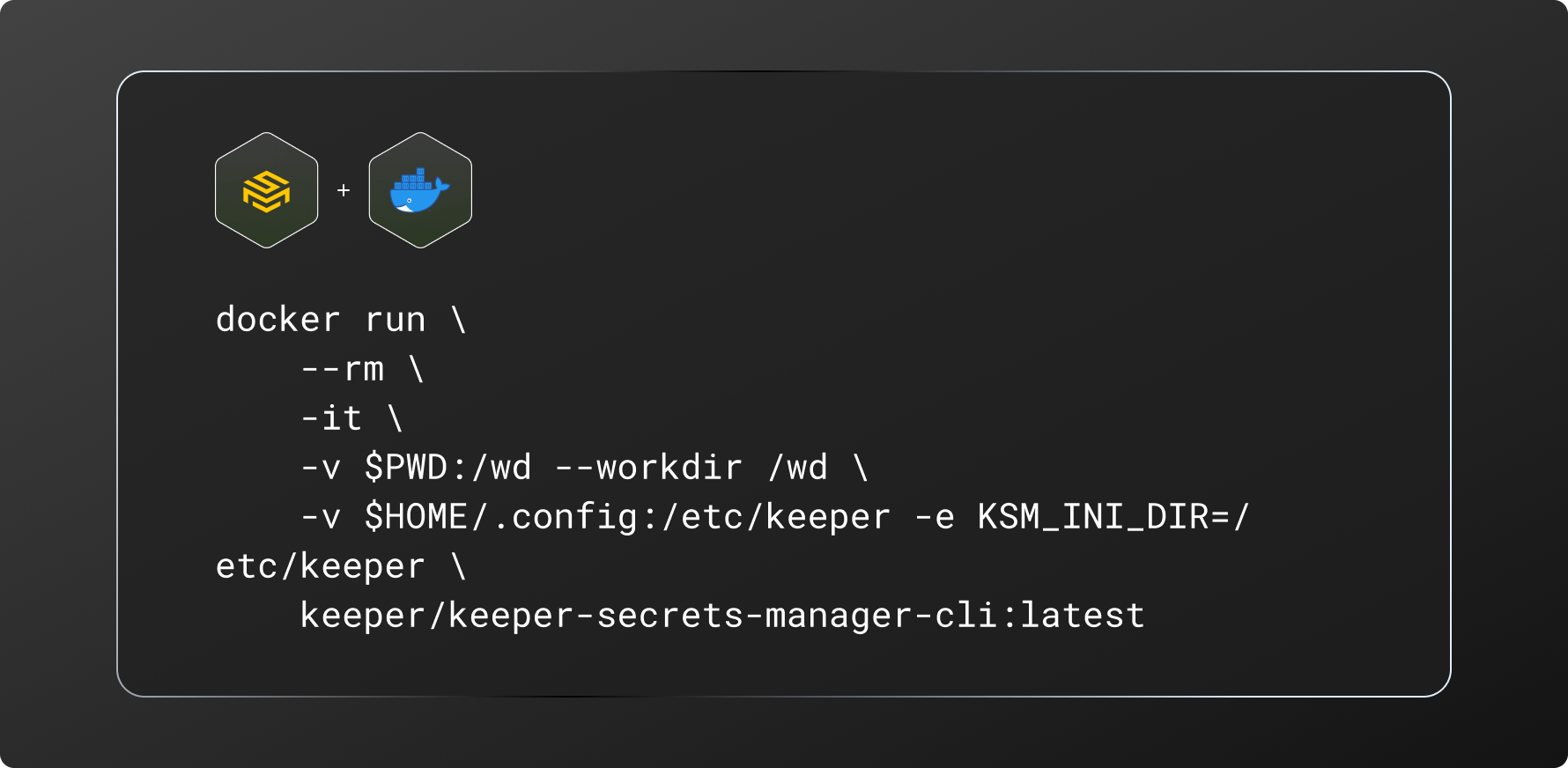Click the "--workdir" option
Viewport: 1568px width, 768px height.
[648, 468]
